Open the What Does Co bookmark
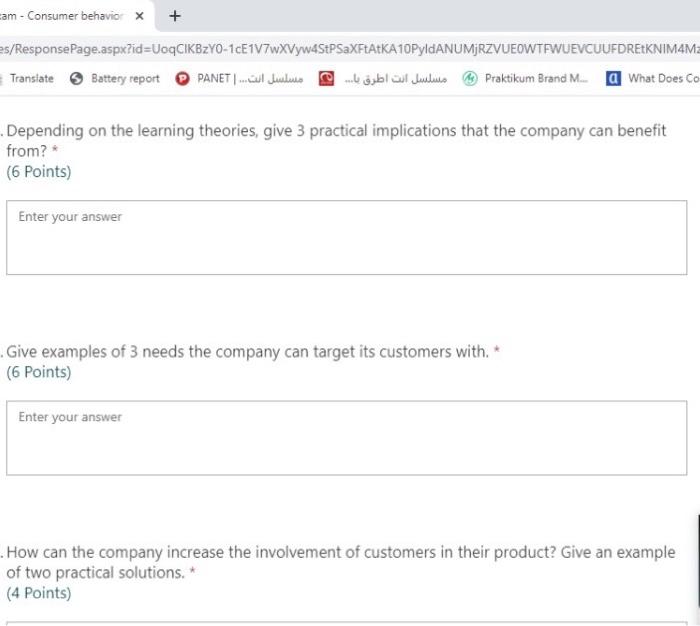700x626 pixels. point(653,79)
